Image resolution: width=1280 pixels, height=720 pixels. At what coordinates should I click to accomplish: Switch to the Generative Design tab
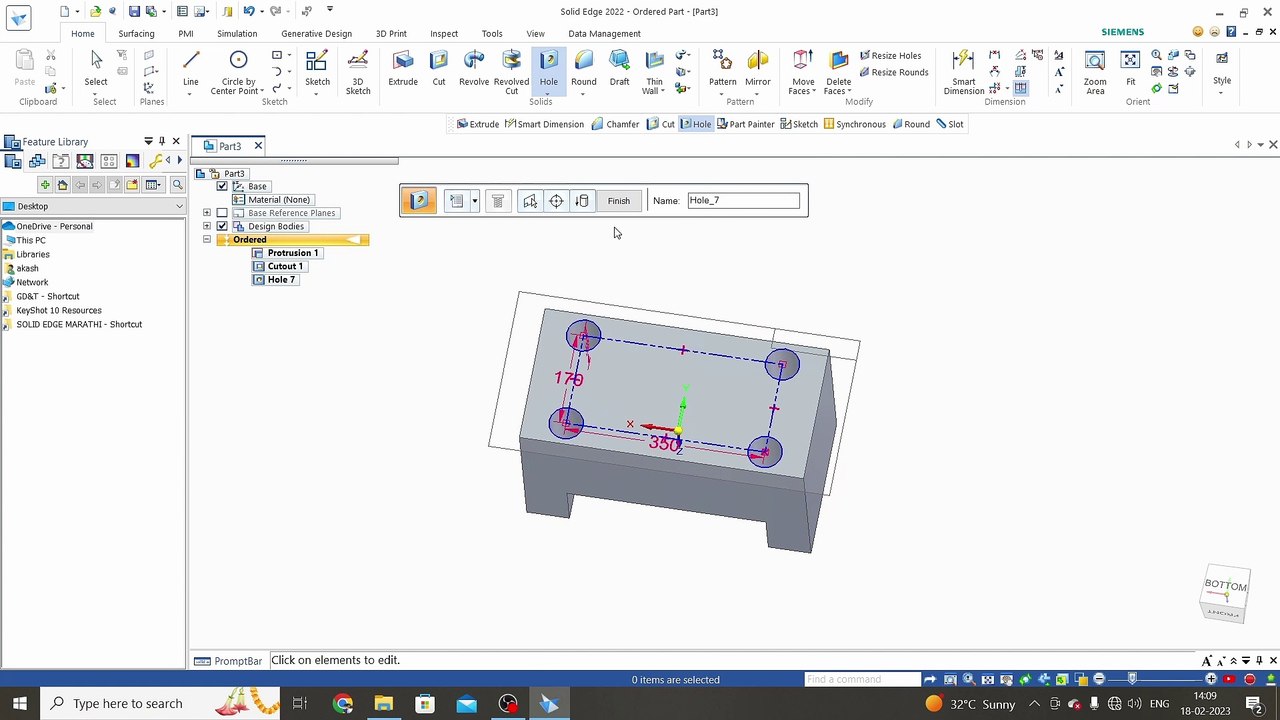(x=316, y=33)
